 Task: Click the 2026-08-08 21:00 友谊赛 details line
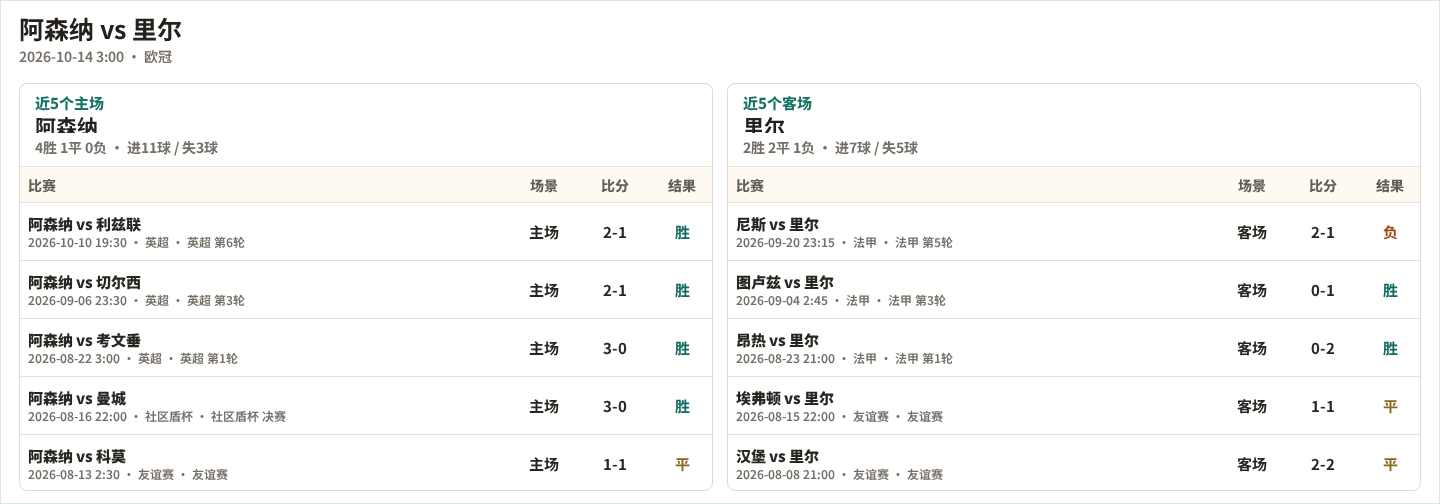pyautogui.click(x=839, y=475)
